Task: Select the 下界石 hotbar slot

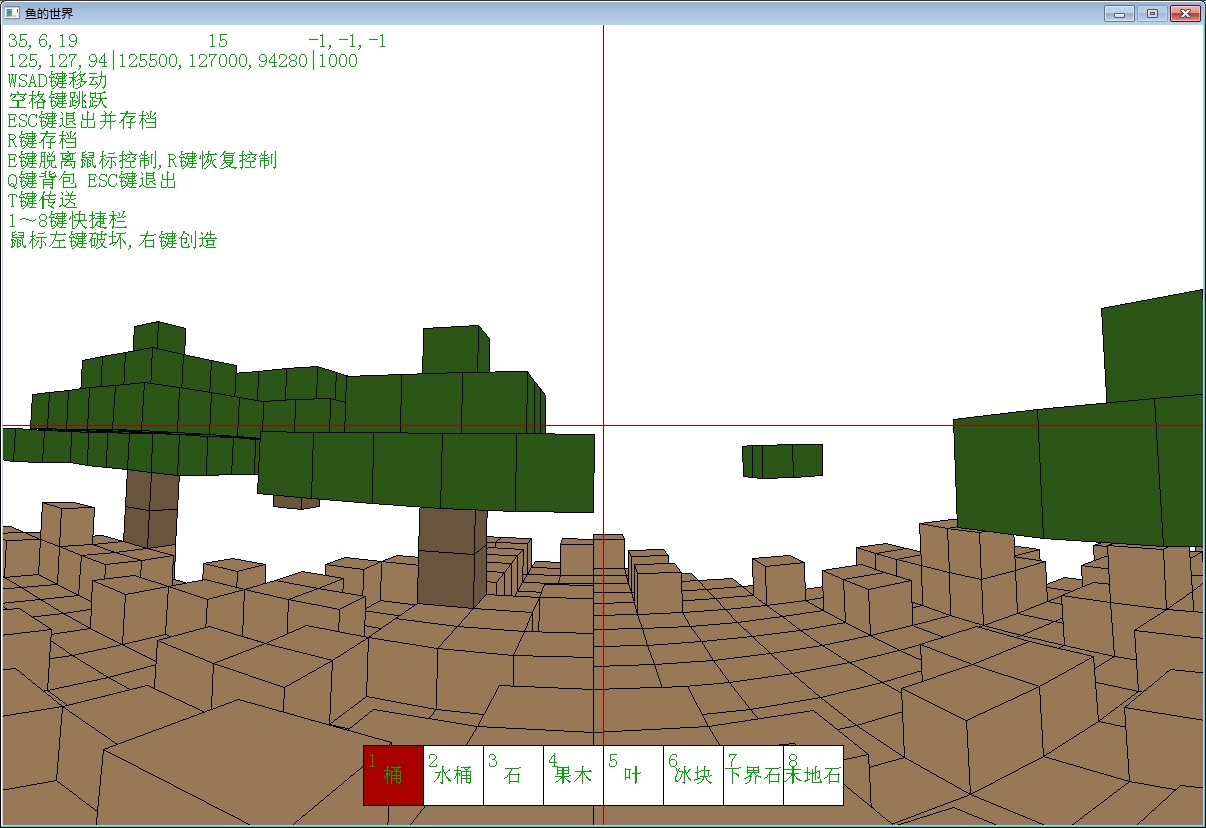Action: pos(753,775)
